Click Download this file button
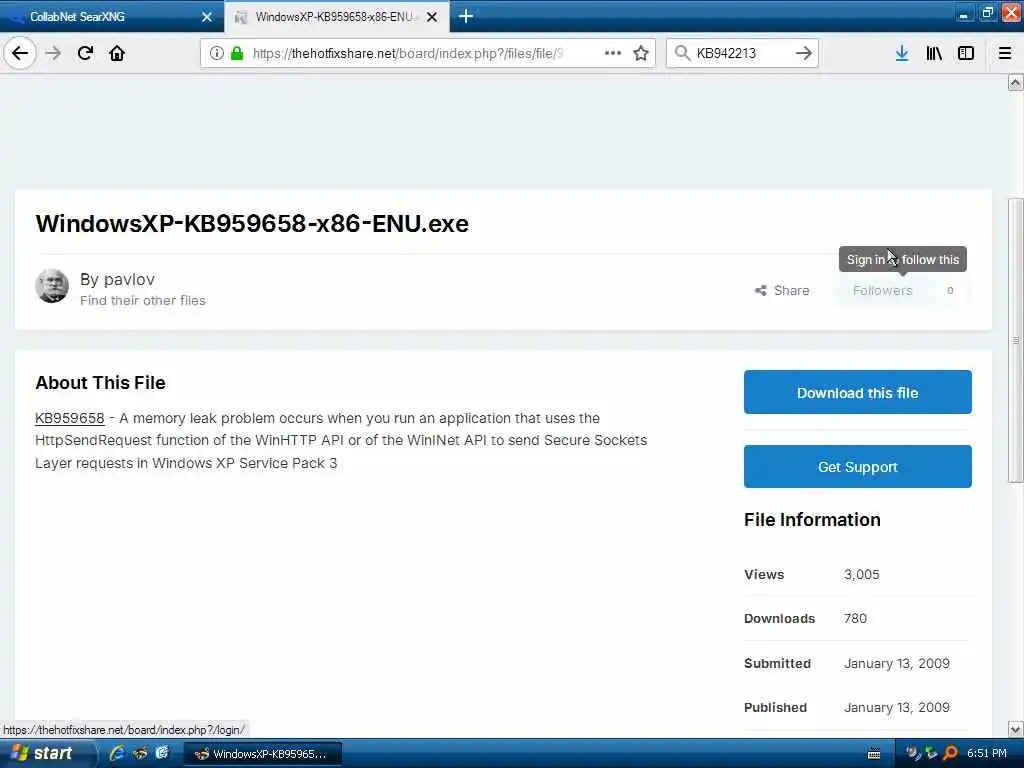The height and width of the screenshot is (768, 1024). (x=857, y=392)
